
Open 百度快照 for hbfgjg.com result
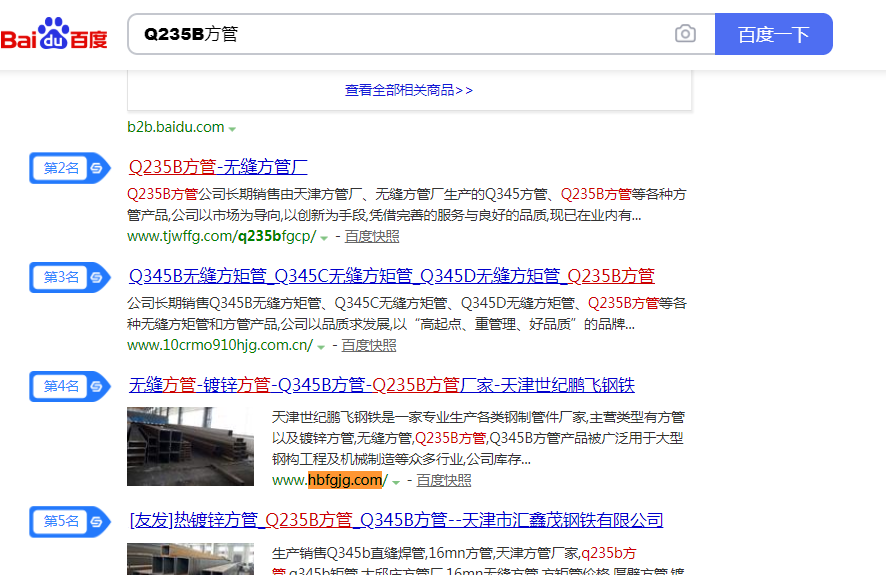pyautogui.click(x=444, y=480)
